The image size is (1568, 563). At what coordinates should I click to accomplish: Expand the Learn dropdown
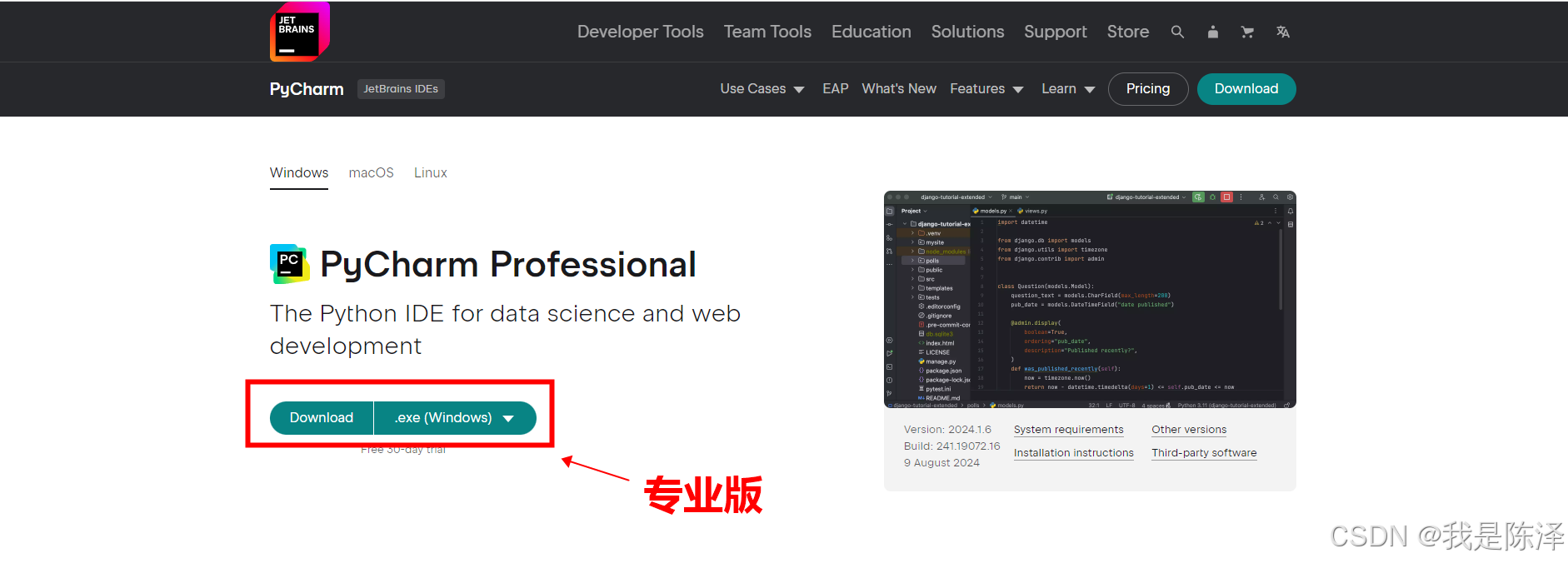1068,89
